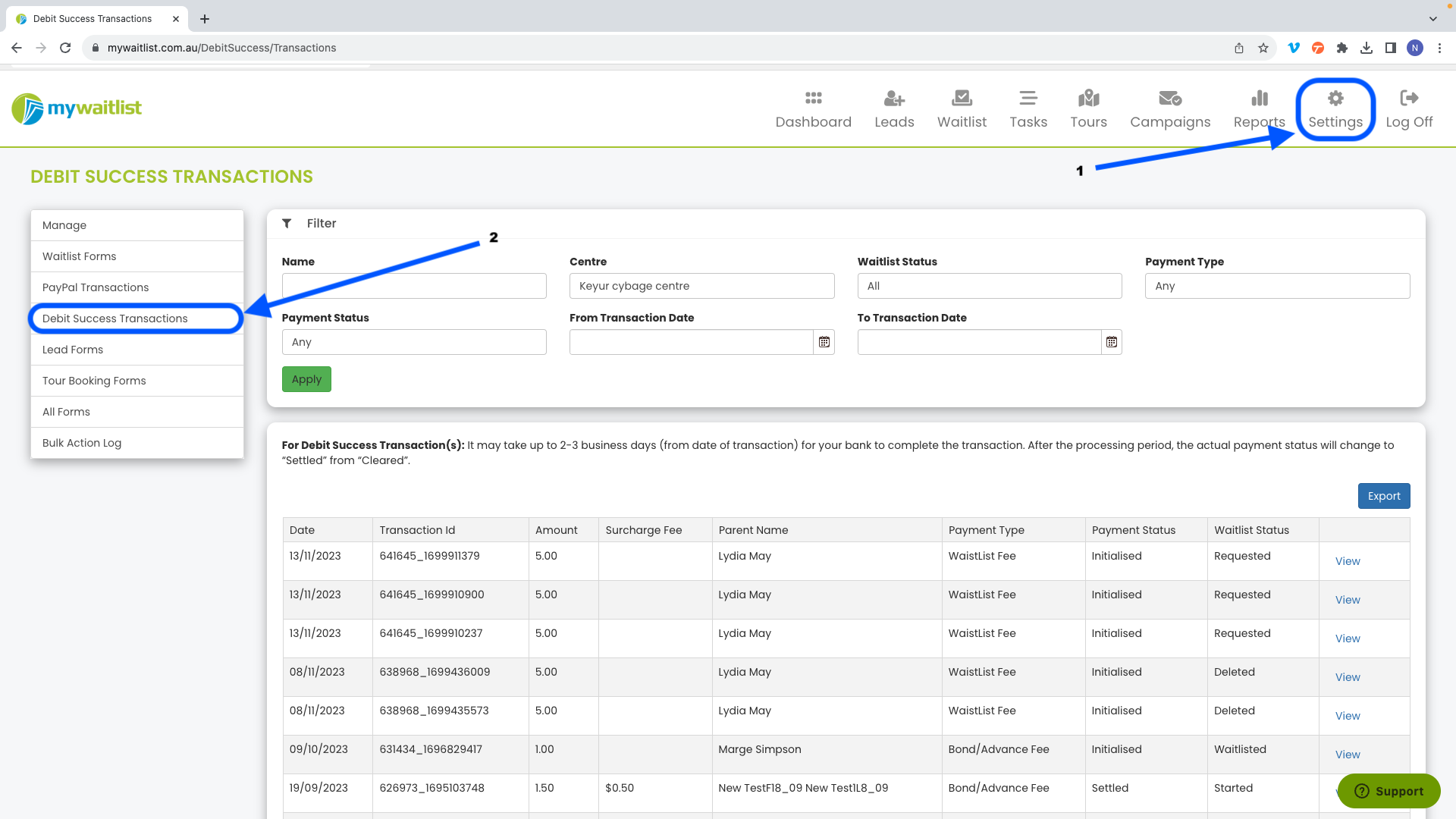Click the Vimeo extension icon
The image size is (1456, 819).
(x=1293, y=48)
